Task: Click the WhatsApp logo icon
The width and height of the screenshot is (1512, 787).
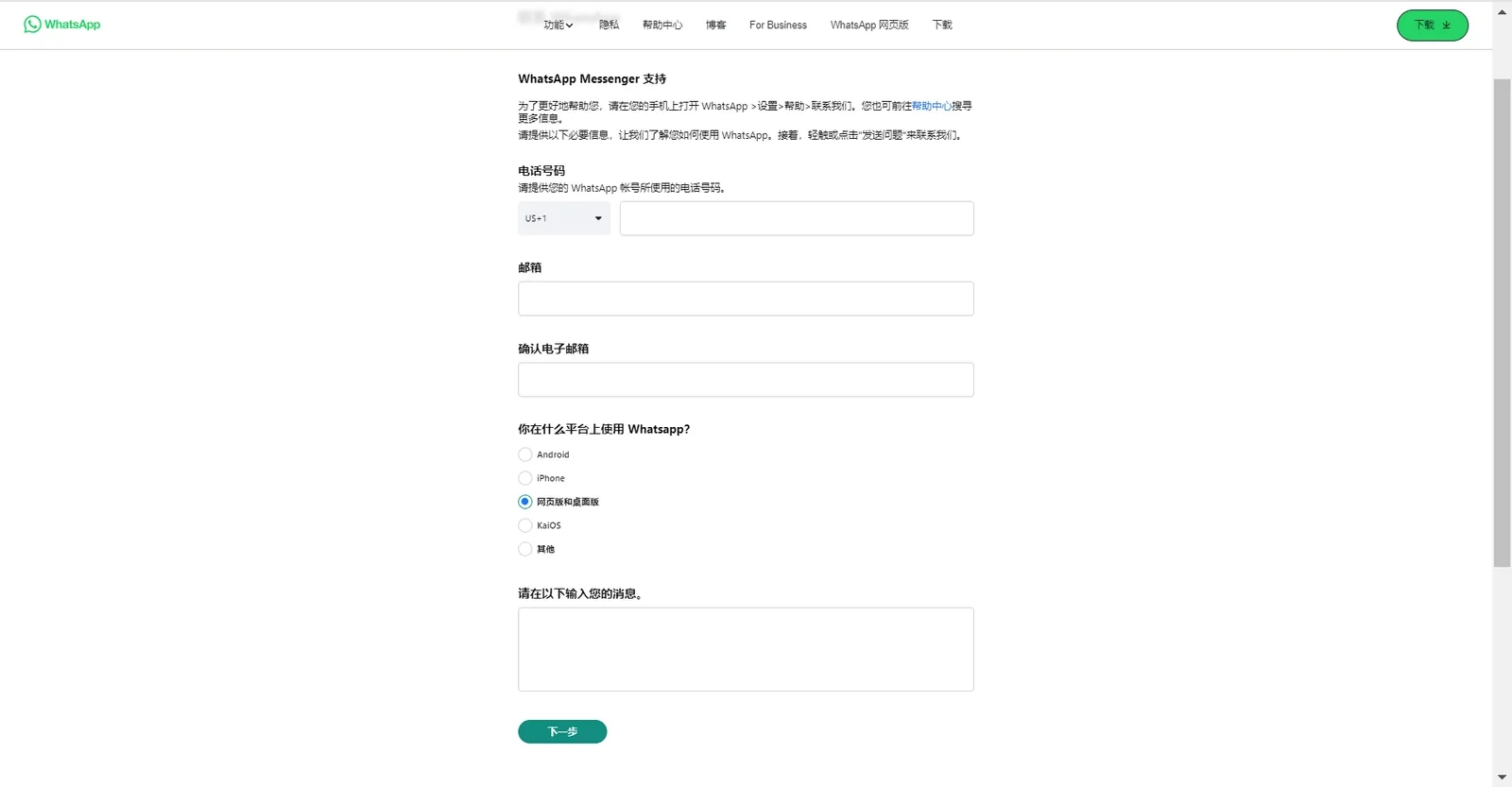Action: [x=32, y=25]
